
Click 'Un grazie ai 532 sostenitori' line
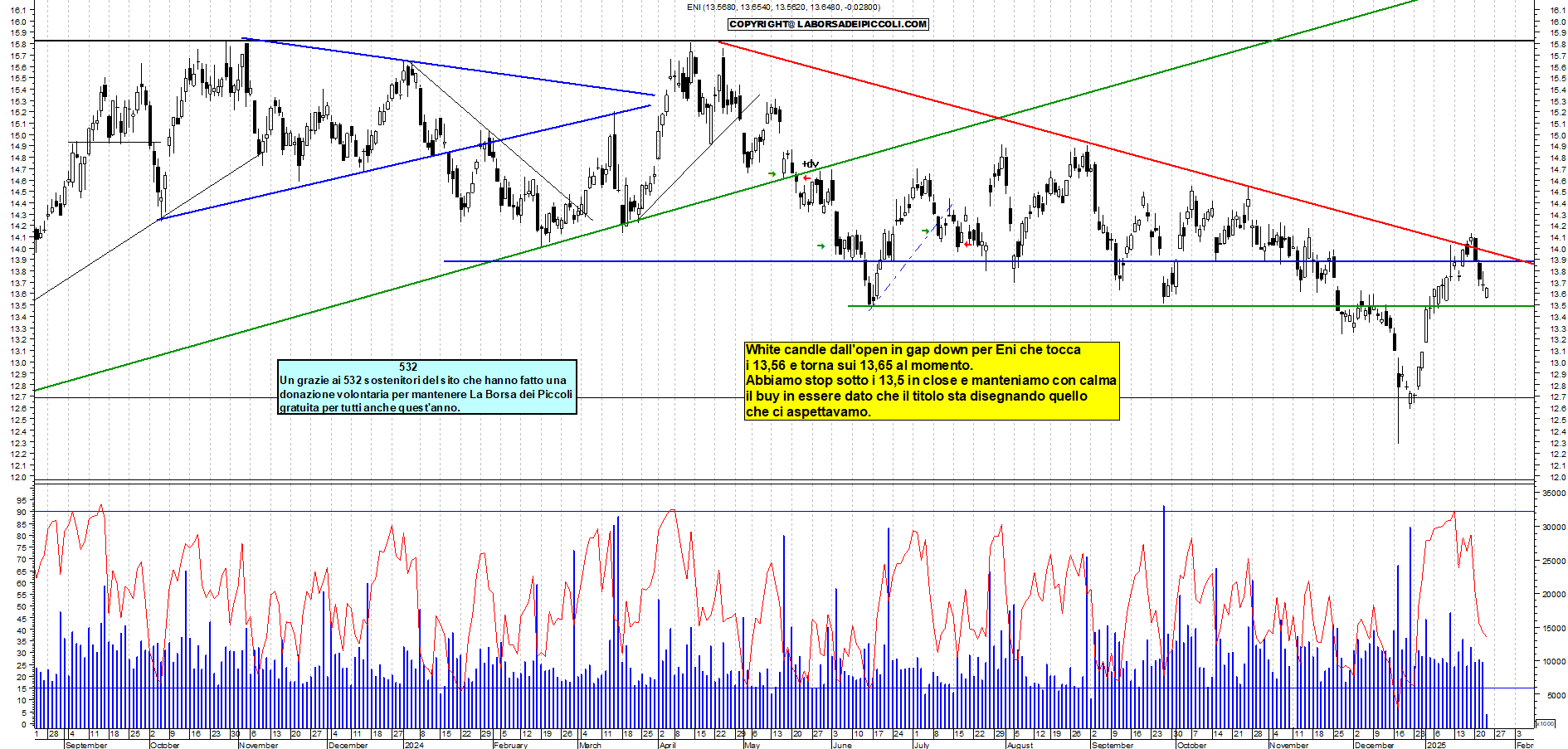point(423,380)
